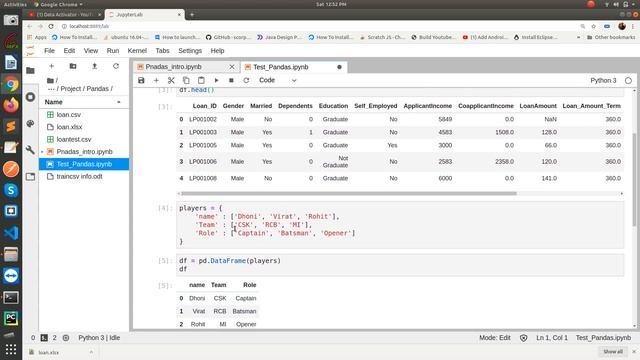
Task: Click the players dictionary code cell
Action: pyautogui.click(x=400, y=225)
